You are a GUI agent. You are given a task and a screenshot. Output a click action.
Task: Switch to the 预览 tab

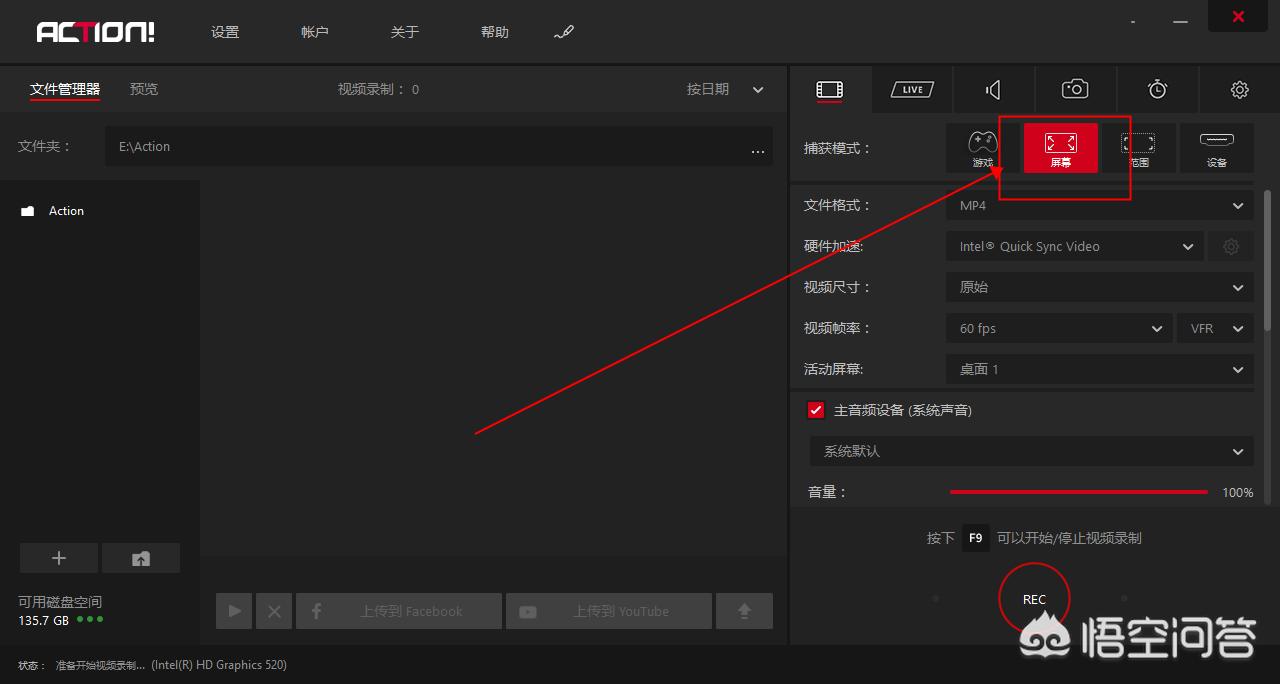(143, 89)
